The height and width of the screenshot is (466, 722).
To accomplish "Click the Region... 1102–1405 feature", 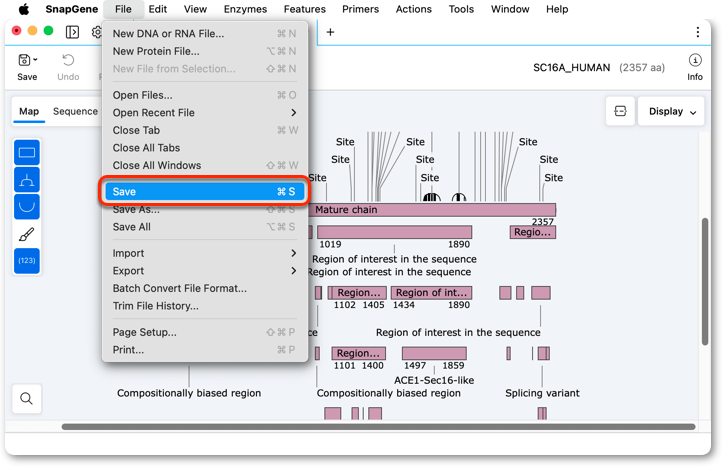I will (x=359, y=292).
